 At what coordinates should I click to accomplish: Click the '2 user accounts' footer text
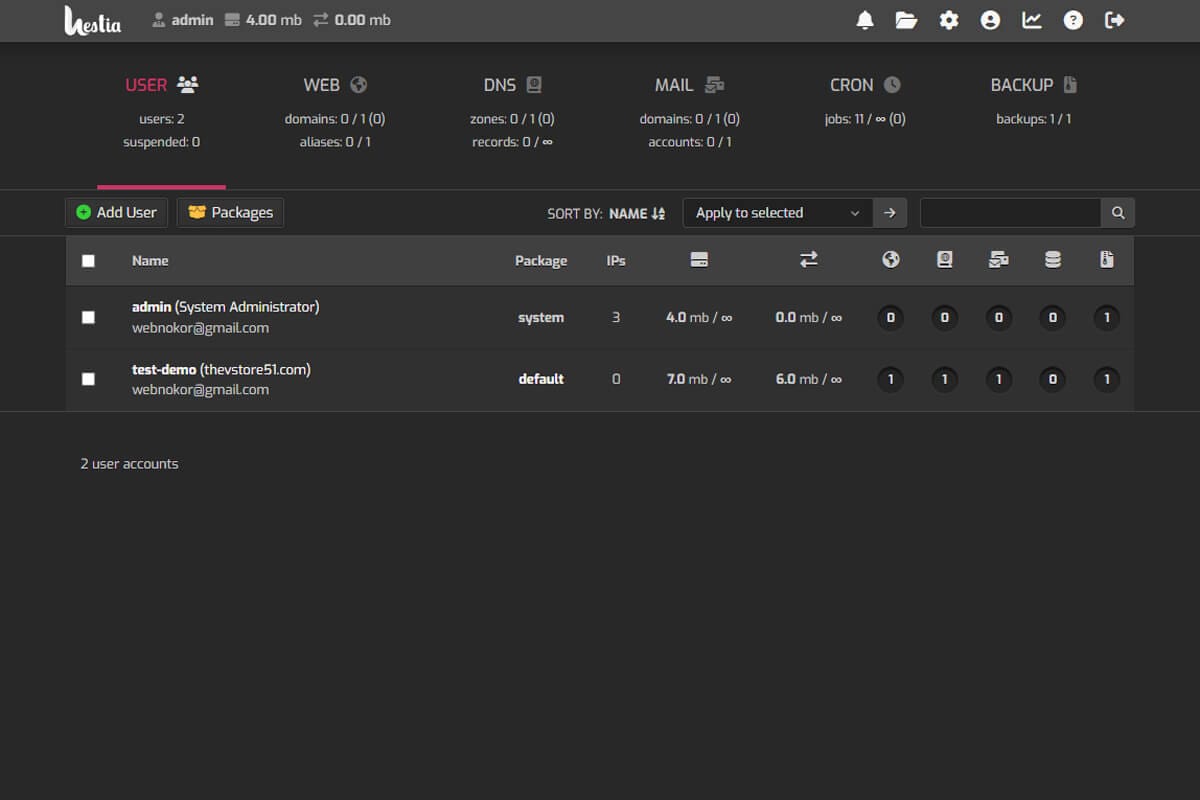[x=129, y=464]
